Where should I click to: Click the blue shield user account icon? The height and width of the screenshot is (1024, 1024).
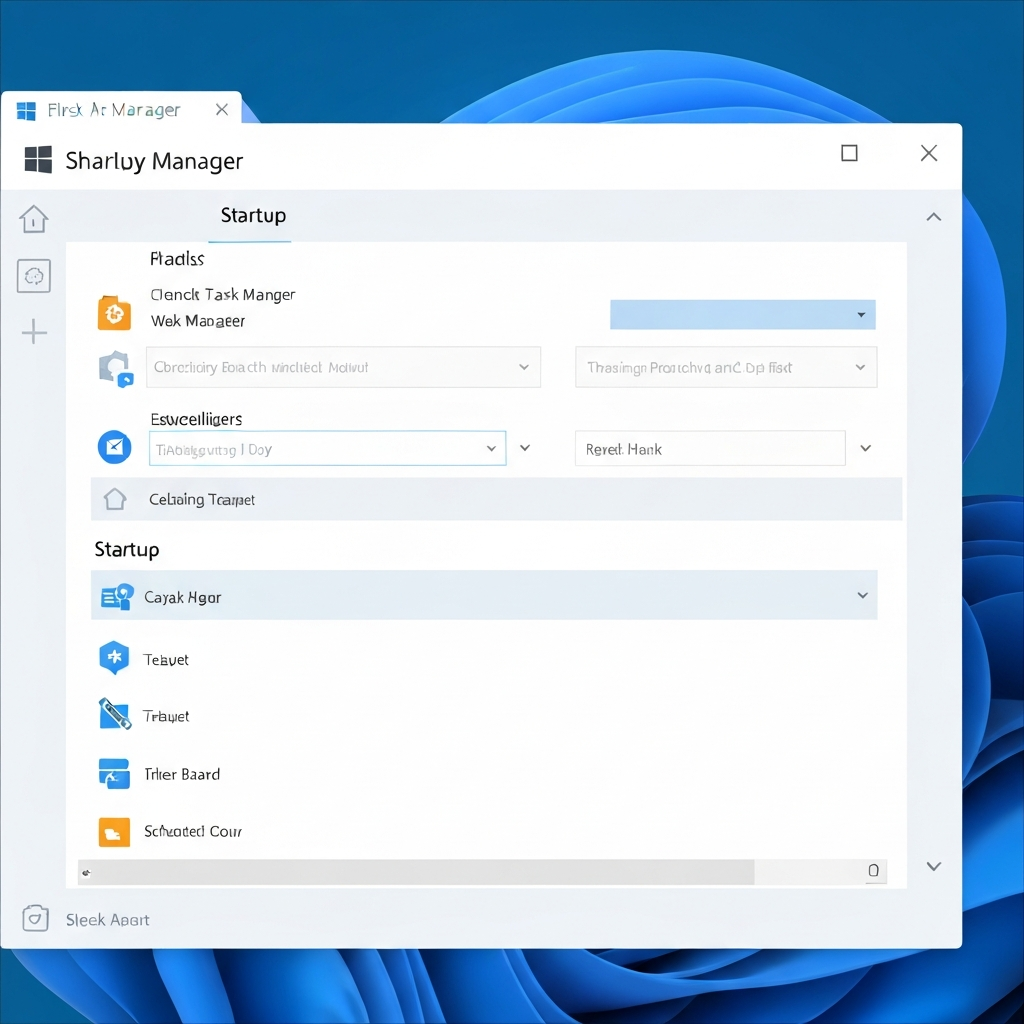point(115,369)
